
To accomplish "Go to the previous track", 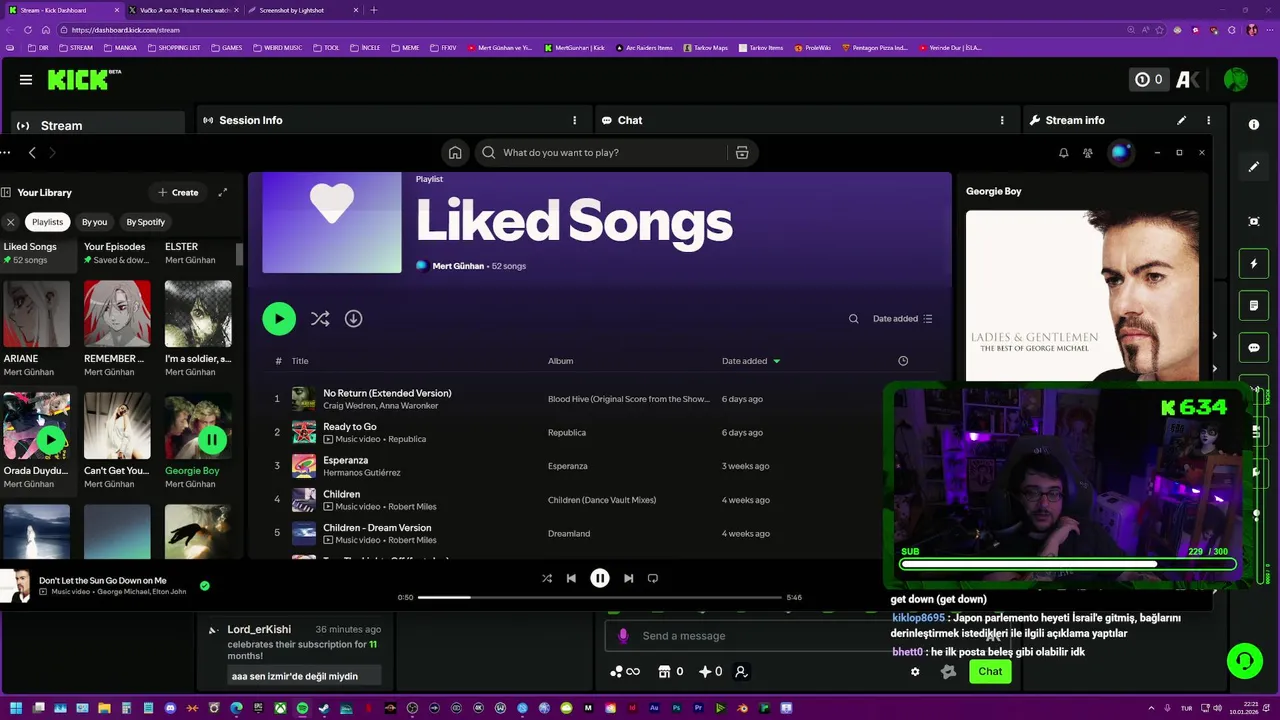I will [x=571, y=578].
